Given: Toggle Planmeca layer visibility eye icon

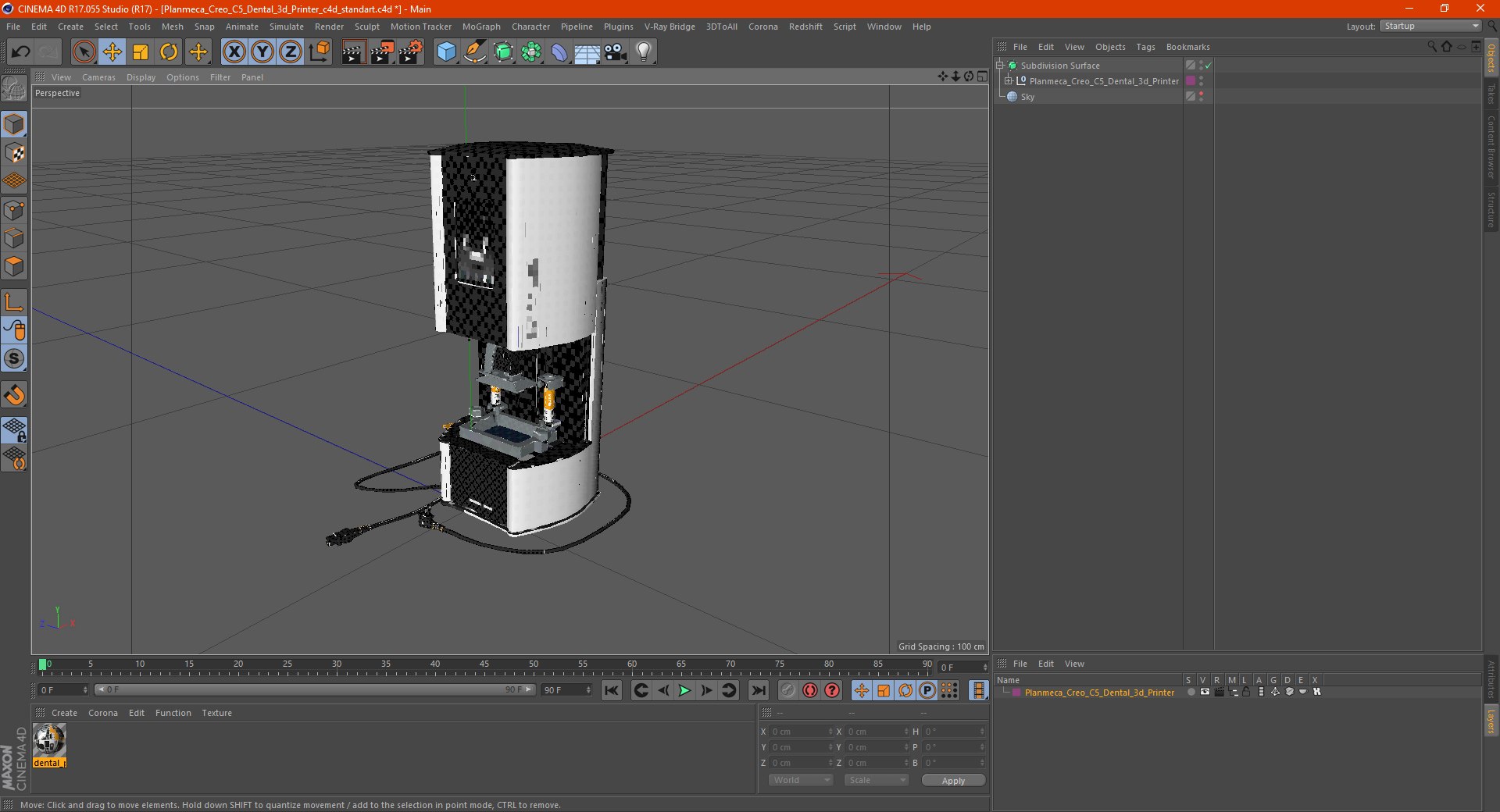Looking at the screenshot, I should pyautogui.click(x=1204, y=692).
